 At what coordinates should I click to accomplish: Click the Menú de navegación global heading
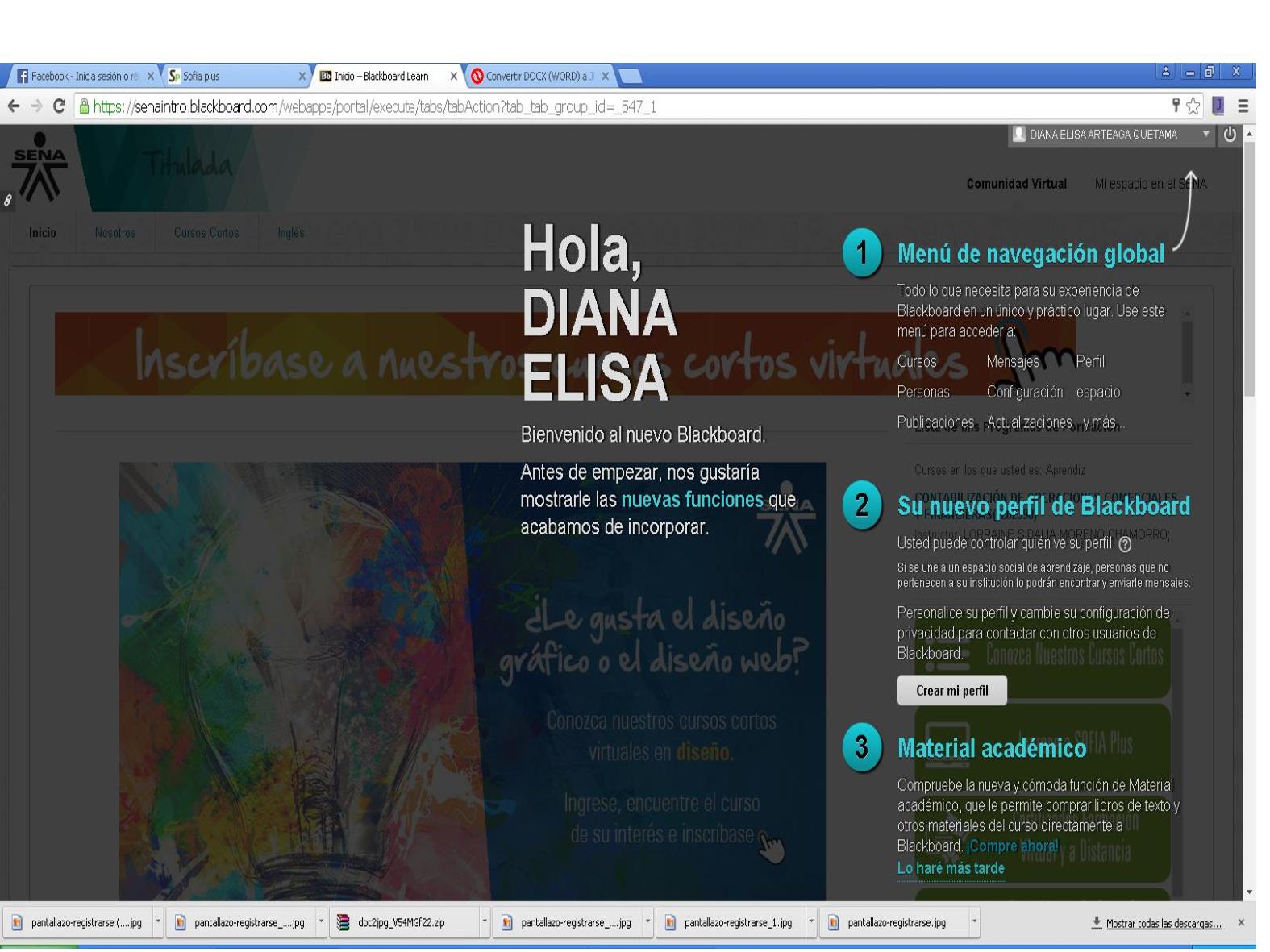pyautogui.click(x=1031, y=254)
